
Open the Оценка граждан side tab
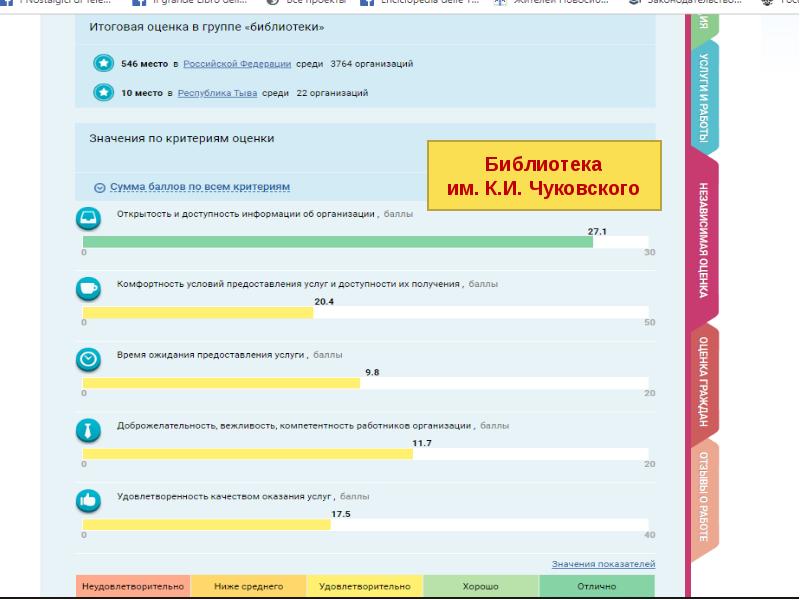pyautogui.click(x=704, y=382)
